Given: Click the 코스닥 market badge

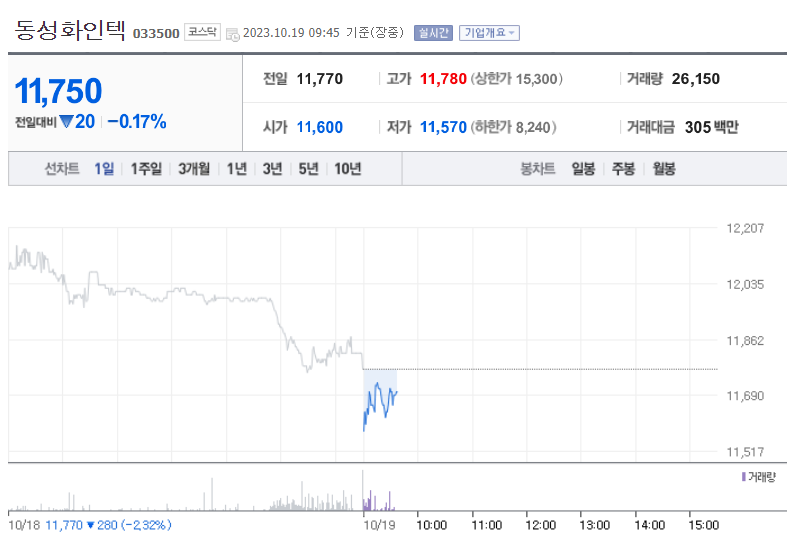Looking at the screenshot, I should pyautogui.click(x=202, y=32).
